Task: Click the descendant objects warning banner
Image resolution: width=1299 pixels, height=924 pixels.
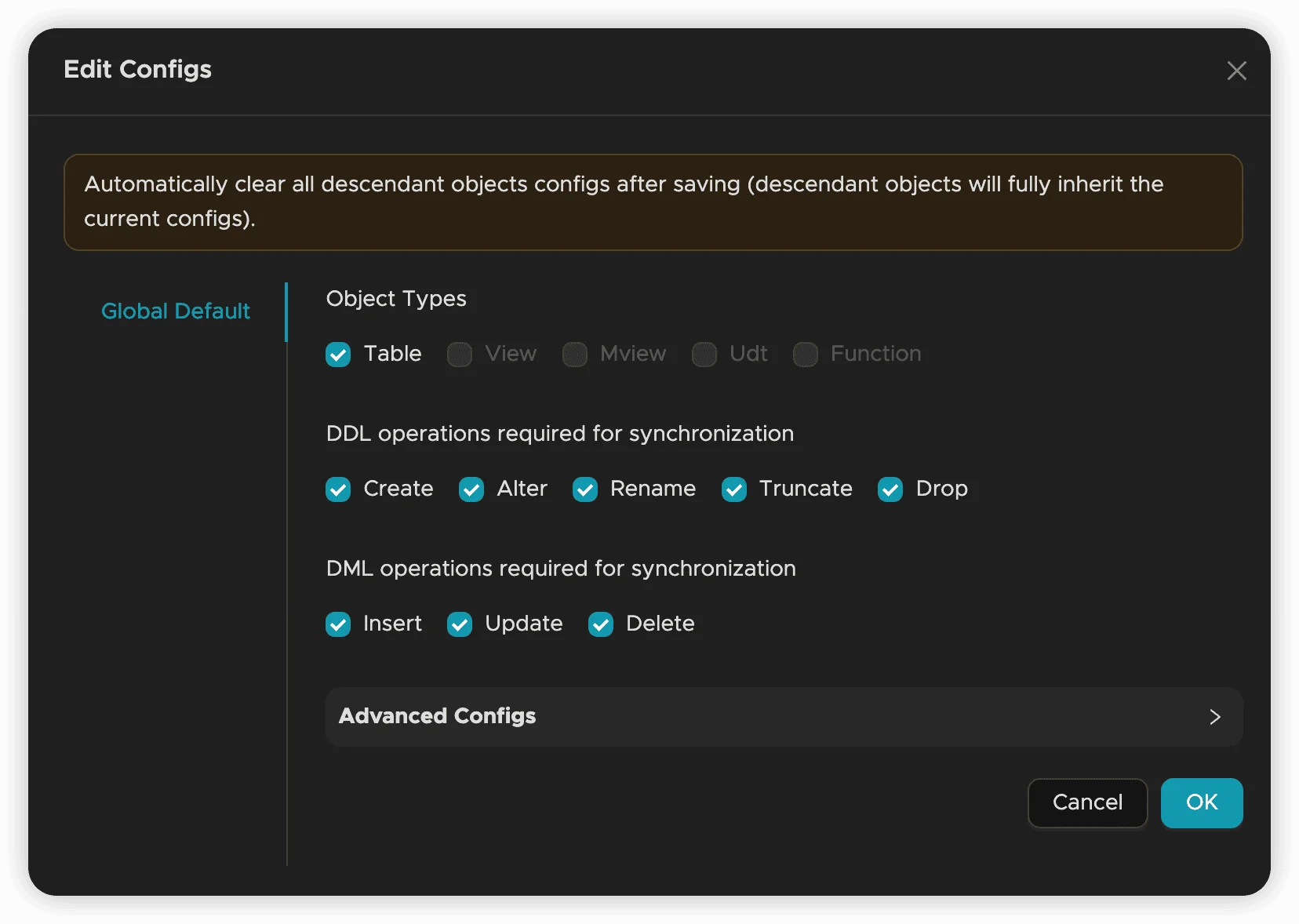Action: pos(653,202)
